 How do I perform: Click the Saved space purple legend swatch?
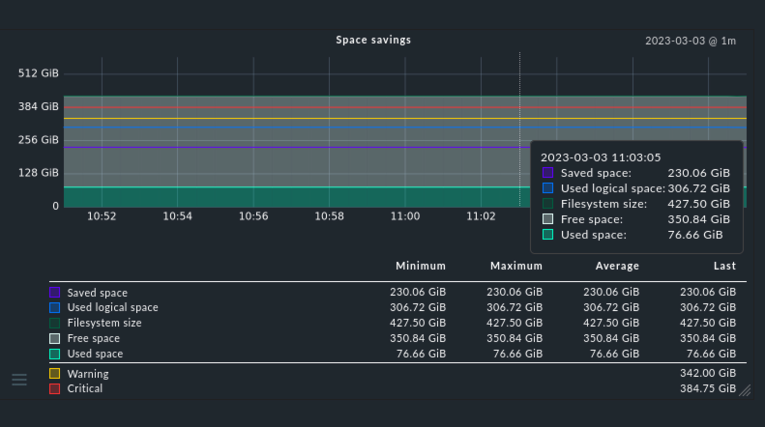[x=55, y=292]
